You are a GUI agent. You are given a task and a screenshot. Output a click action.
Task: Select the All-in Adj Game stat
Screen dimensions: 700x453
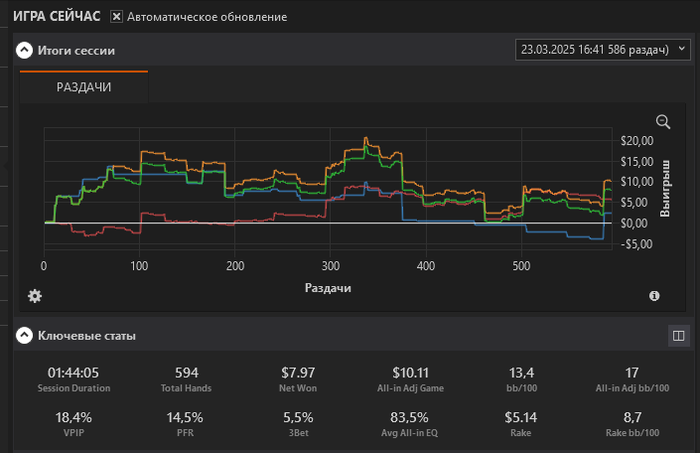[409, 373]
